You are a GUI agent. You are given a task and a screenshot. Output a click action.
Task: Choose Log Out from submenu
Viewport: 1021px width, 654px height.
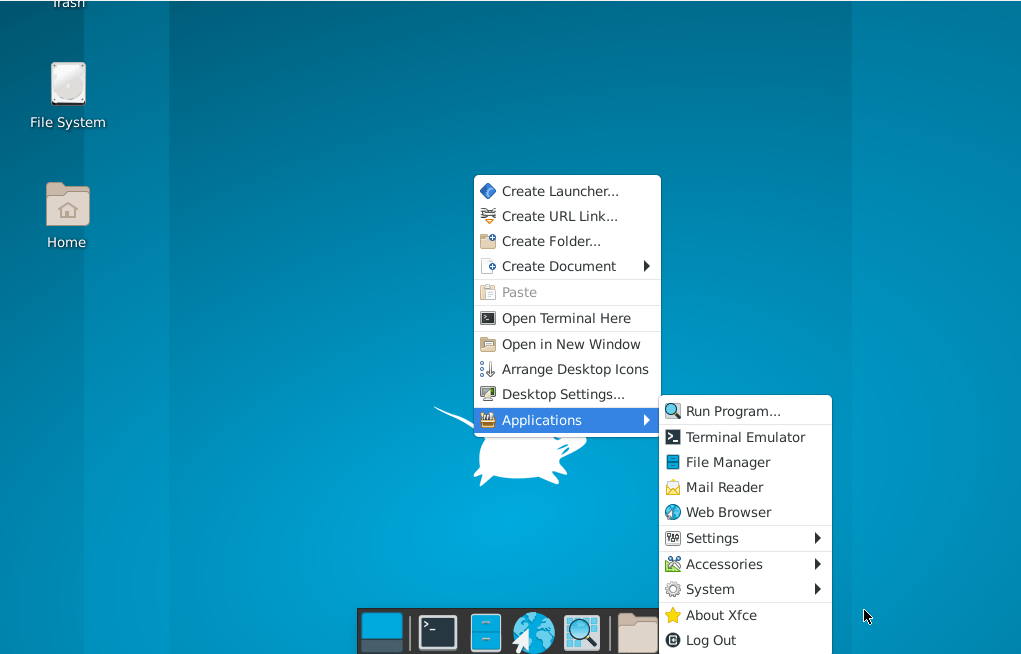click(746, 640)
